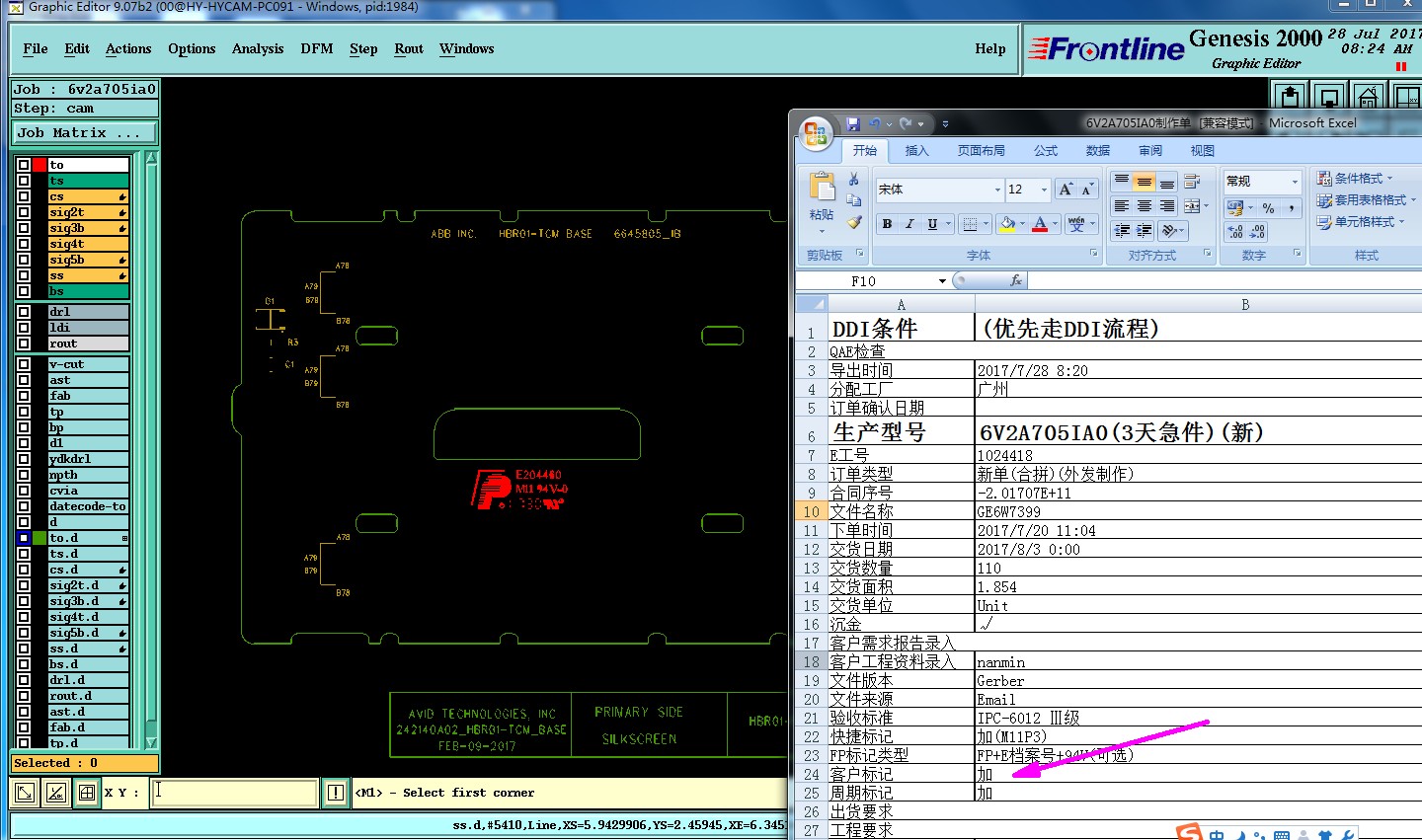Toggle display of layer 'v-cut'
This screenshot has width=1422, height=840.
tap(24, 364)
